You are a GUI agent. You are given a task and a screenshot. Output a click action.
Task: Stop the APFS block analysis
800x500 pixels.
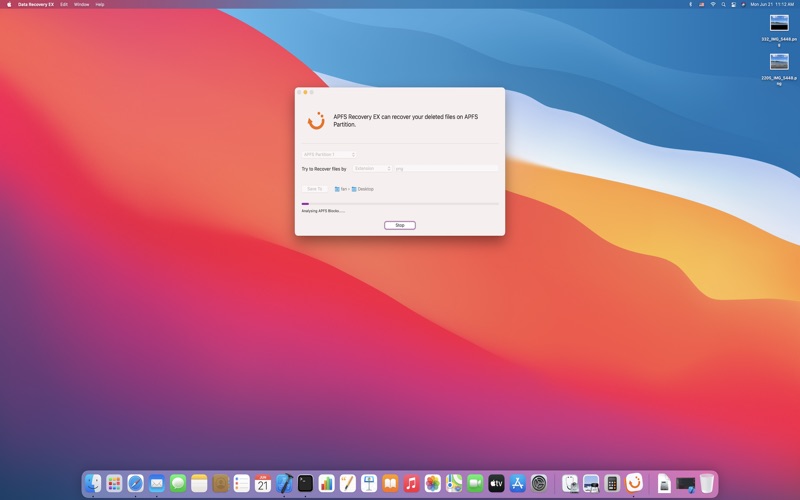(400, 225)
